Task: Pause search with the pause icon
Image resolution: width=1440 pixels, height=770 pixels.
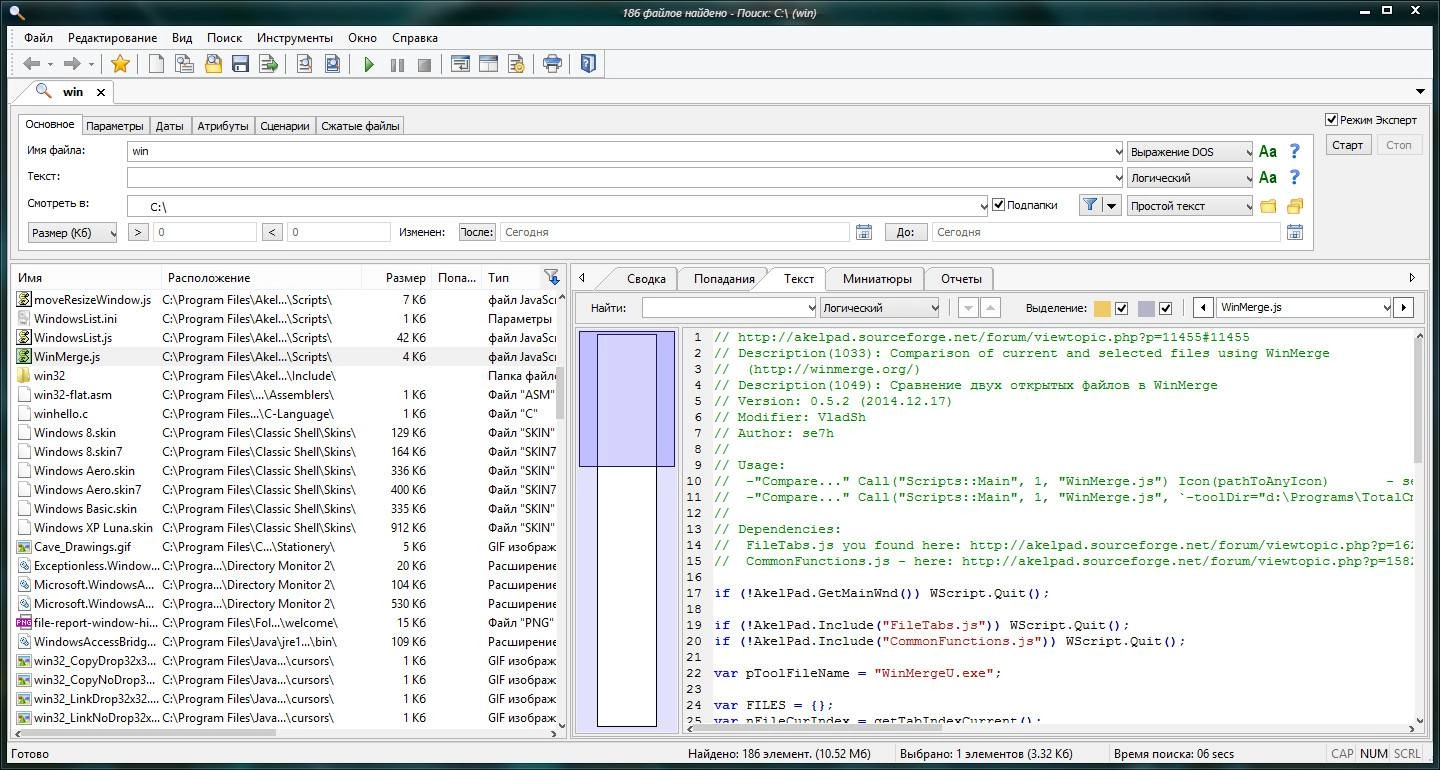Action: [397, 64]
